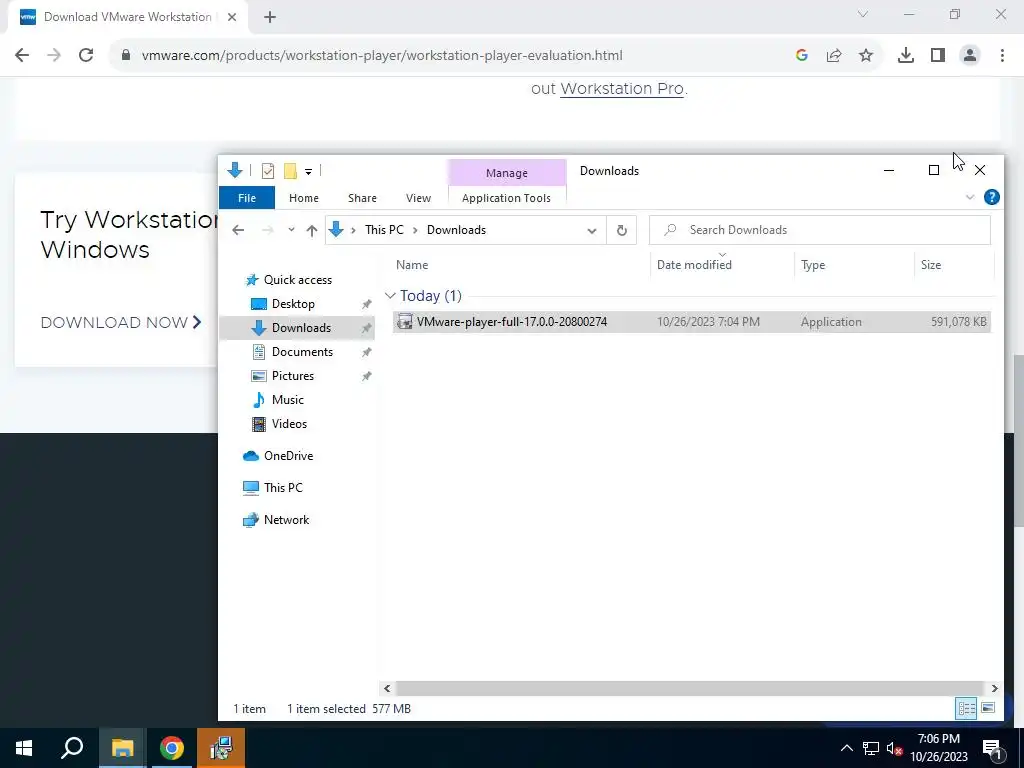Open the File menu in Explorer
This screenshot has height=768, width=1024.
(x=247, y=198)
